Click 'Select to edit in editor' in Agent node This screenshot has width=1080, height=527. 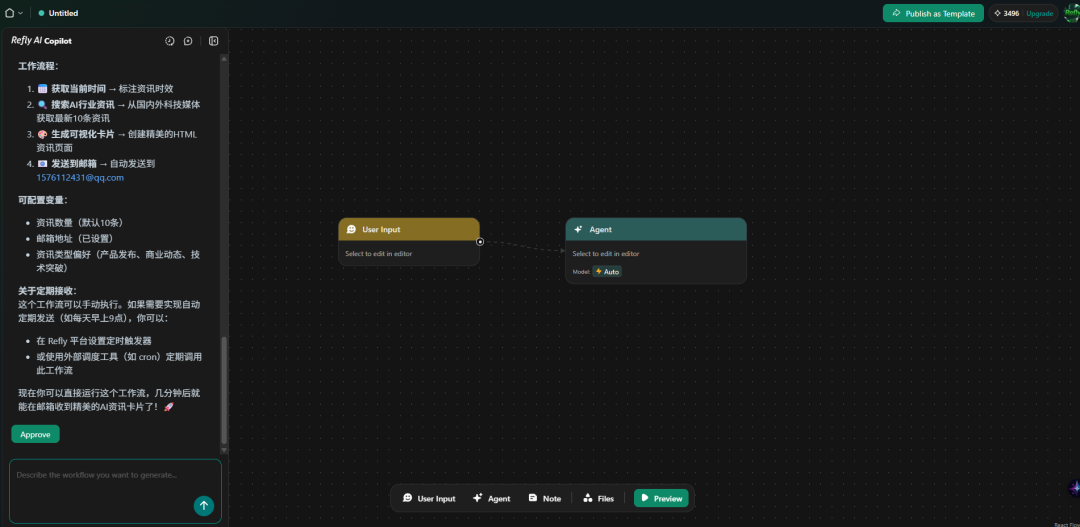(x=605, y=254)
